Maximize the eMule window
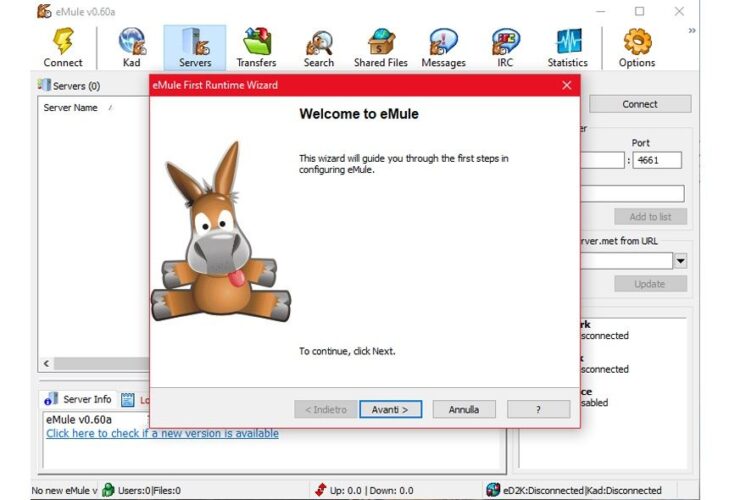This screenshot has height=500, width=740. 639,11
